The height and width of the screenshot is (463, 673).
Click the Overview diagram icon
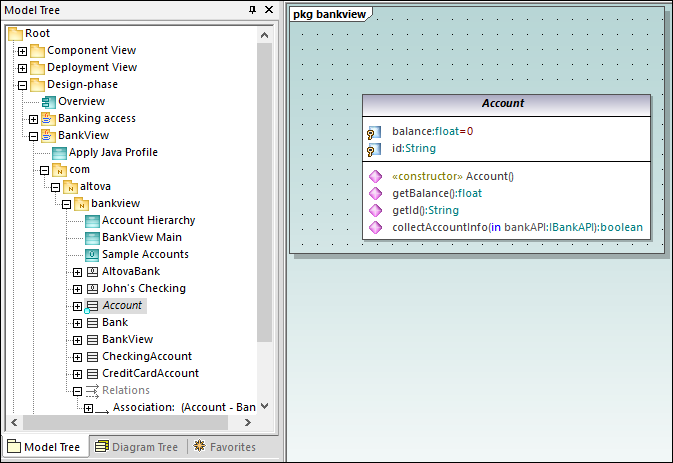[48, 102]
